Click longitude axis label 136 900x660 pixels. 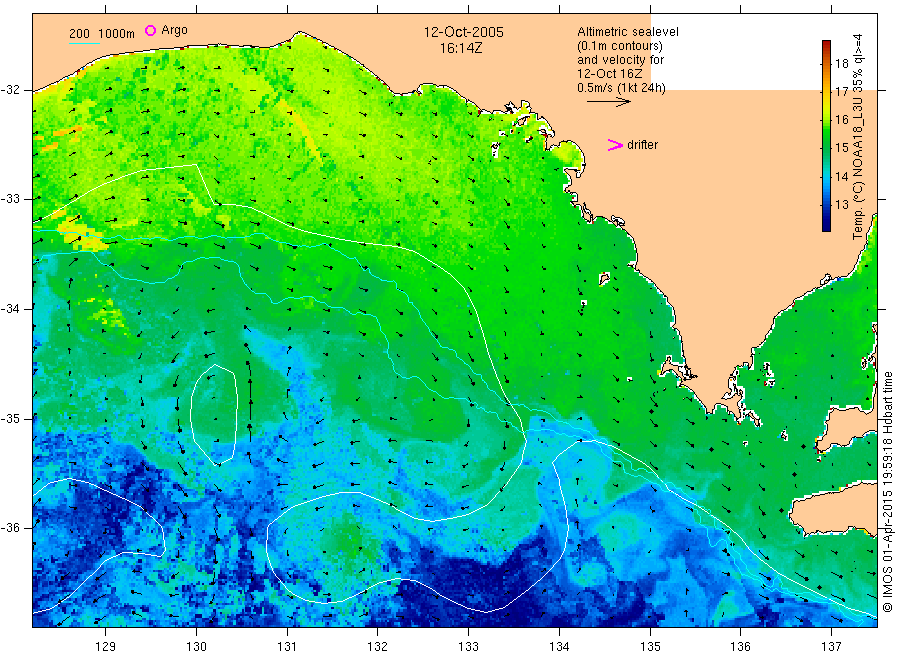[x=740, y=647]
